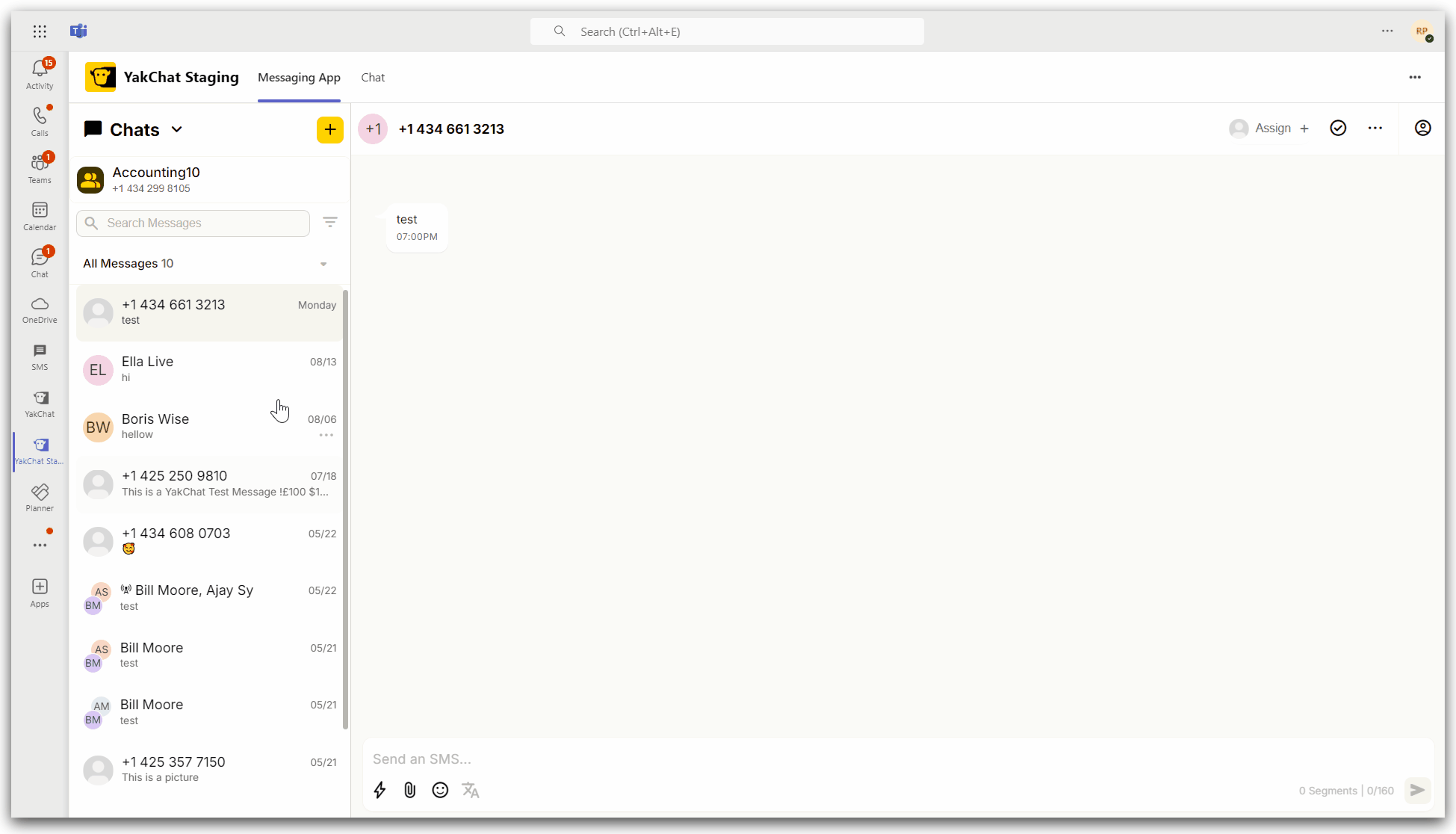Open Boris Wise row options ellipsis
This screenshot has width=1456, height=834.
[326, 435]
